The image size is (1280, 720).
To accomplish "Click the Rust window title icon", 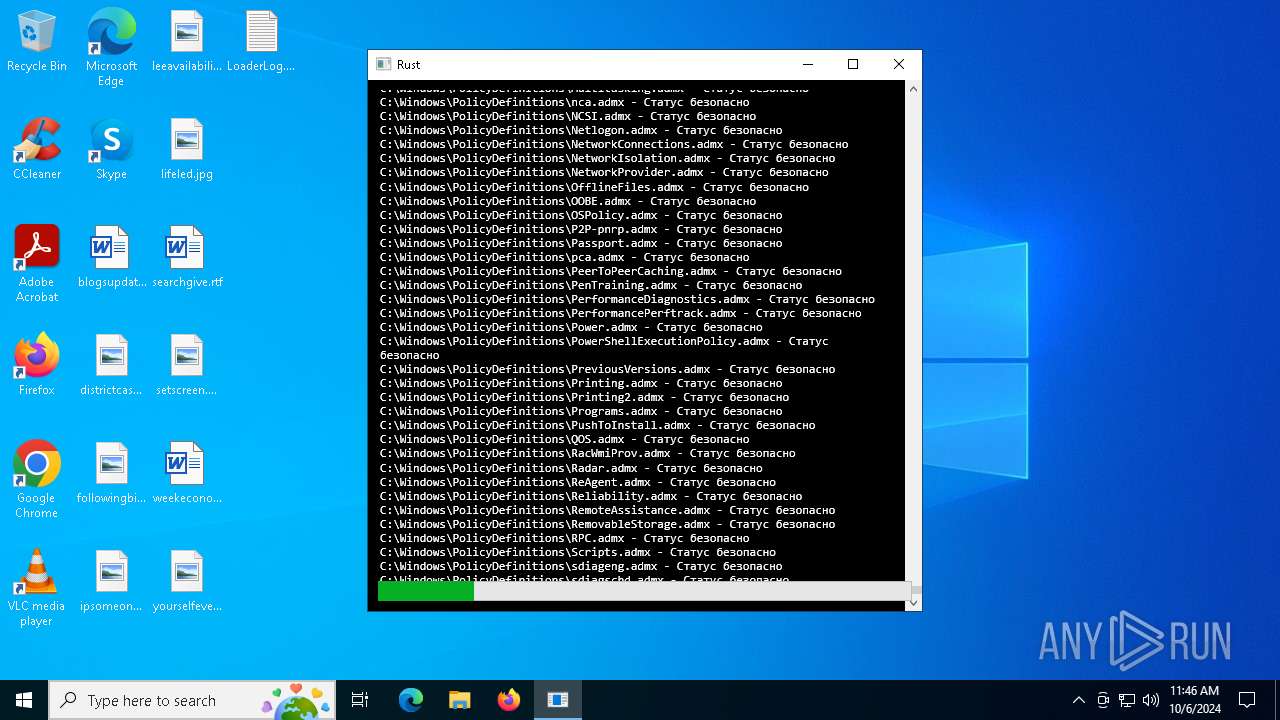I will pyautogui.click(x=383, y=64).
